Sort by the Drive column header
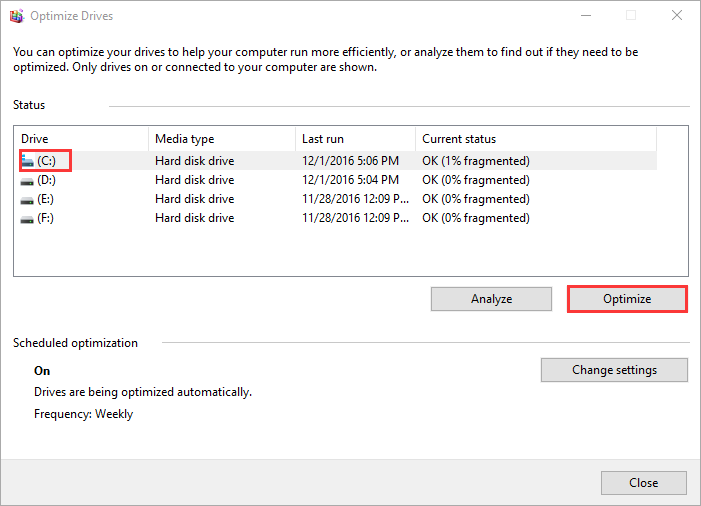 [x=82, y=139]
